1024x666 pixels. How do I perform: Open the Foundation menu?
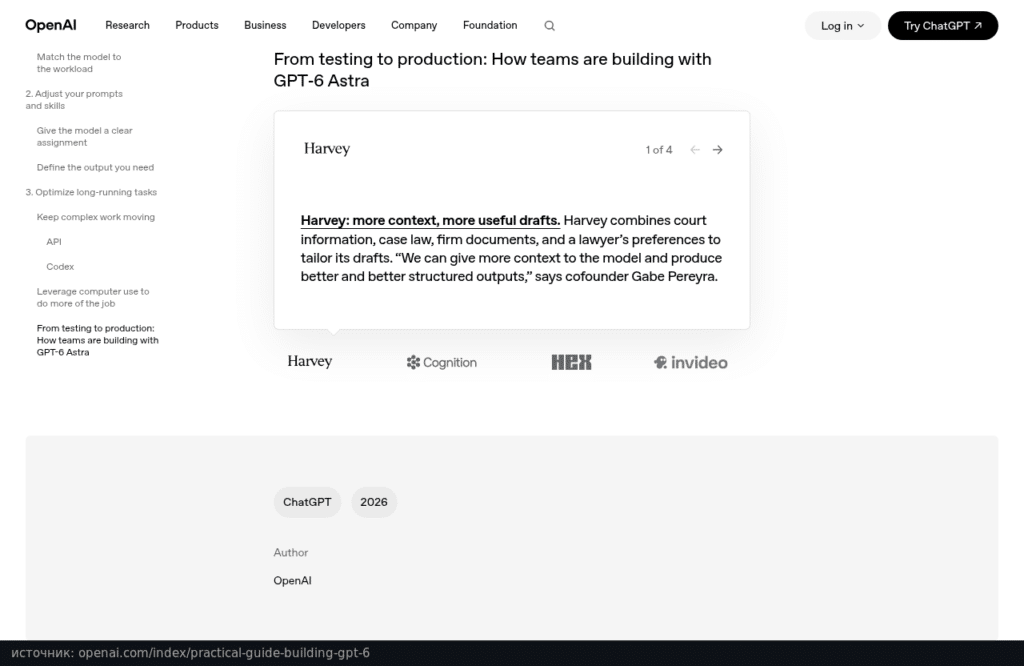click(x=490, y=25)
